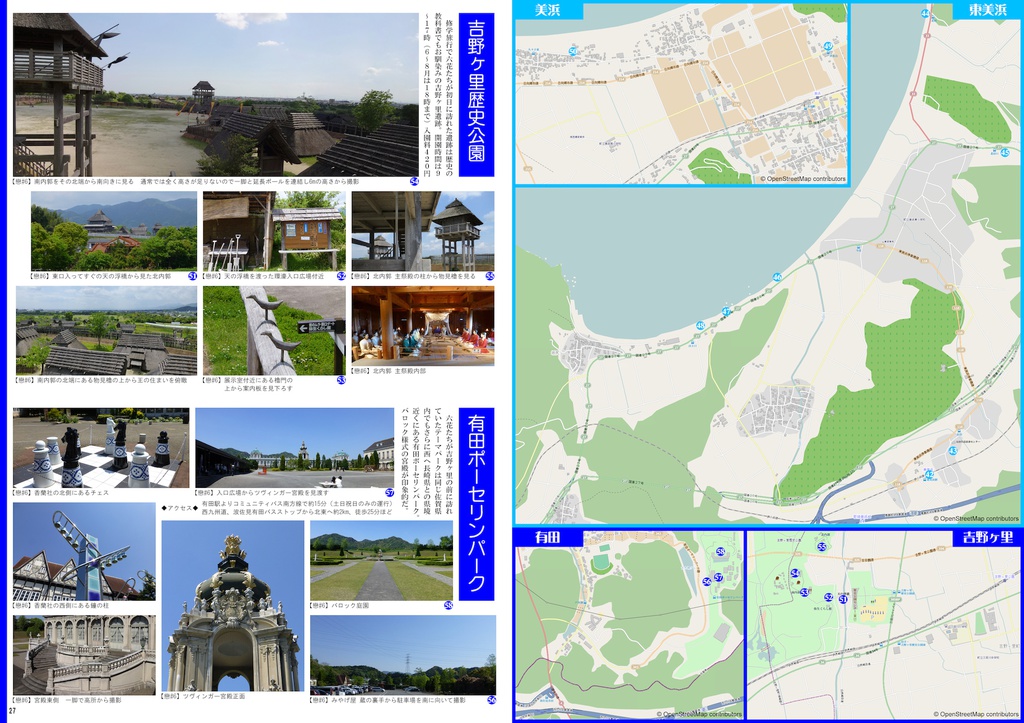This screenshot has height=723, width=1024.
Task: Click badge 57 under the ツヴィンガー宮殿 plaza photo
Action: (390, 492)
